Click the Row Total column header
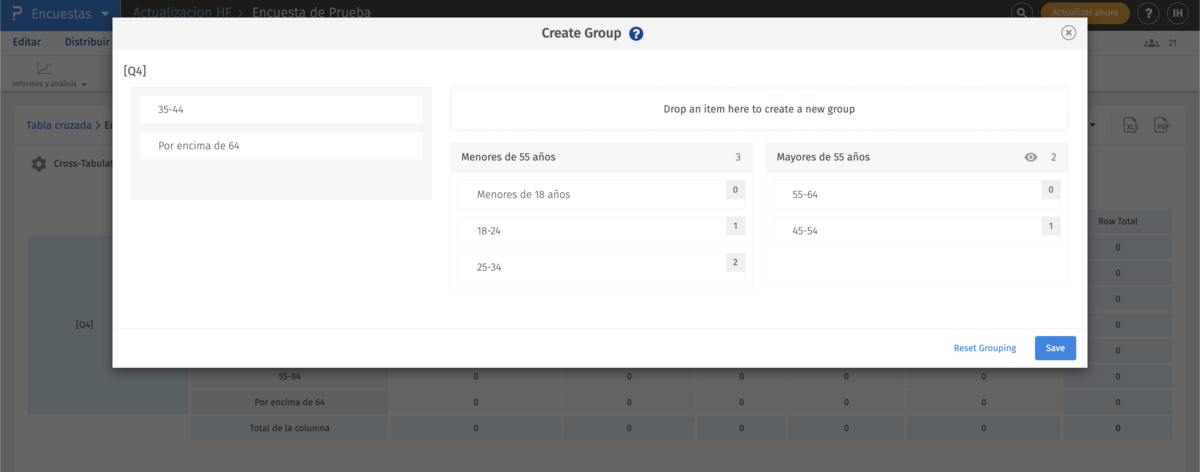1200x472 pixels. pyautogui.click(x=1118, y=221)
